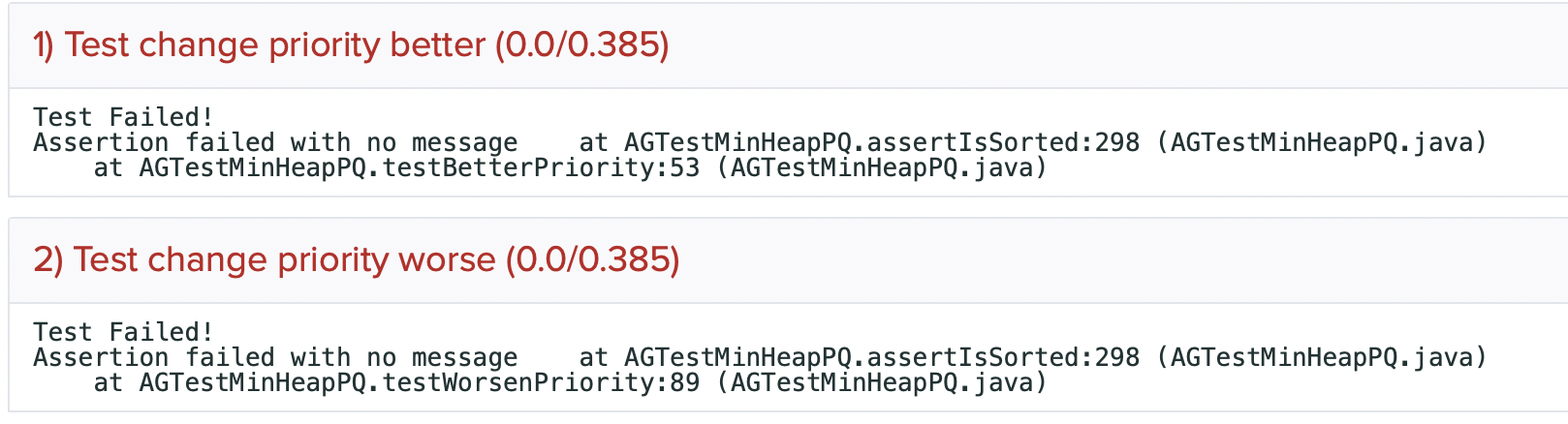Screen dimensions: 1568x424
Task: Click the "2)" number in the second header
Action: (47, 260)
